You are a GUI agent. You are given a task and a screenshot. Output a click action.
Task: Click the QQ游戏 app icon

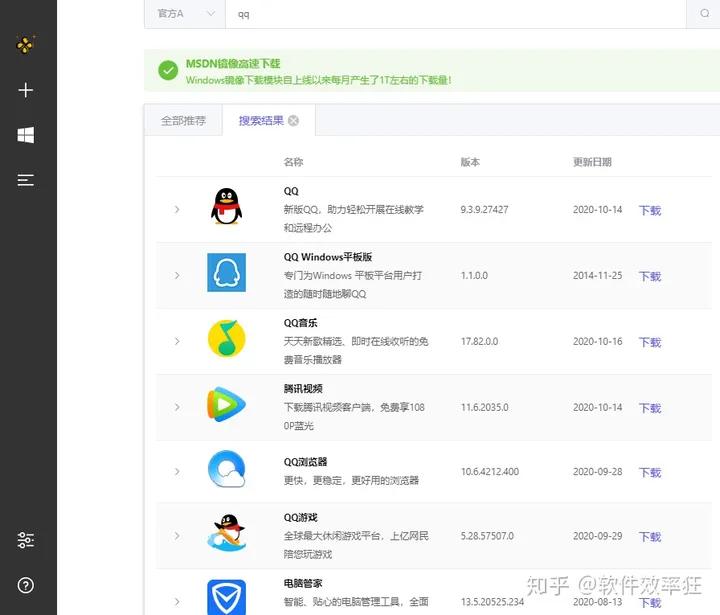click(226, 533)
